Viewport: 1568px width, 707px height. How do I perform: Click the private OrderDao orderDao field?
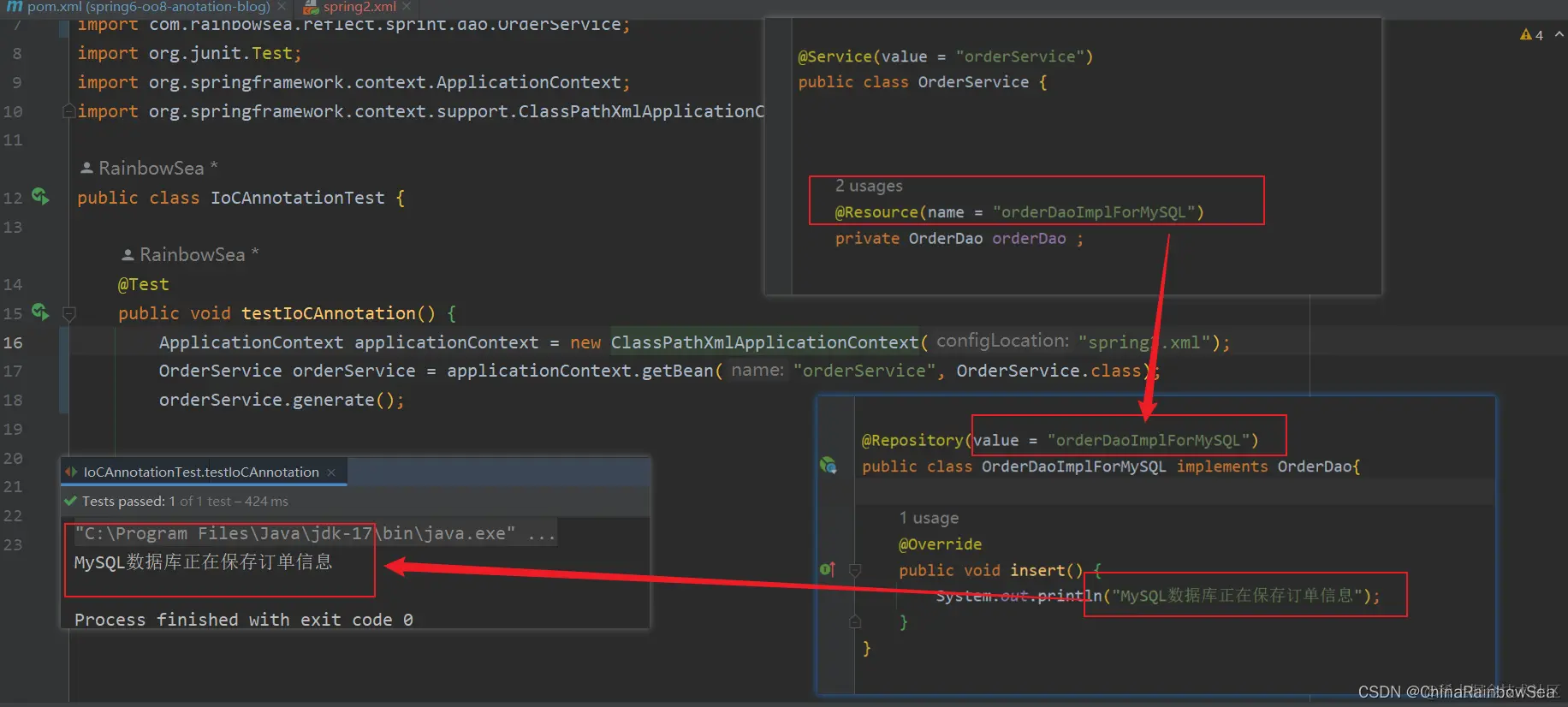click(x=959, y=239)
